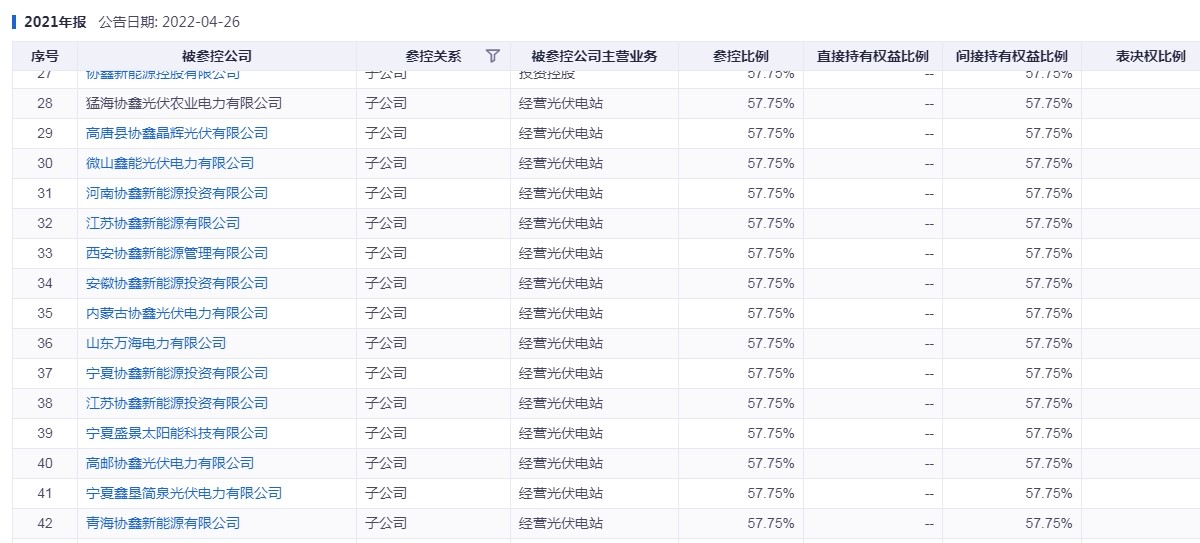Click the 被参控公司 column header
The width and height of the screenshot is (1200, 543).
[x=216, y=56]
